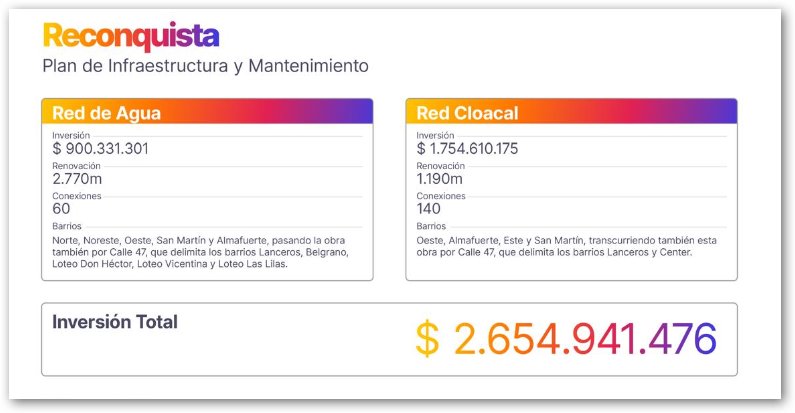
Task: Click the Inversión label in Red de Agua
Action: point(71,135)
